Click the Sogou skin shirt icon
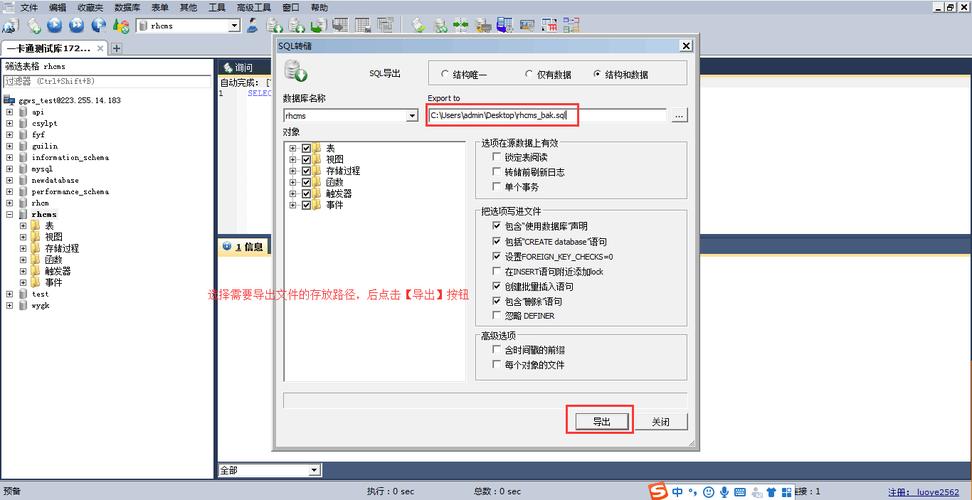 [771, 492]
